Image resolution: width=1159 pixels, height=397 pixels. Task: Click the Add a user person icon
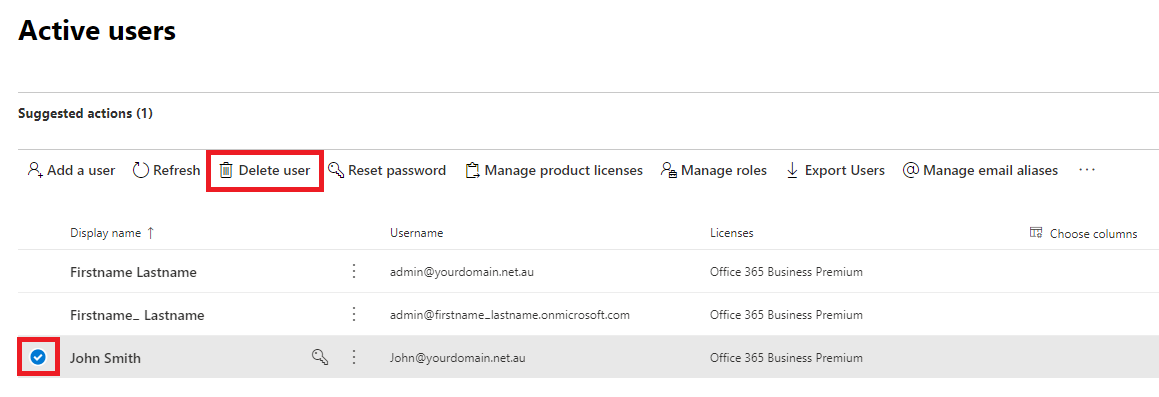click(x=35, y=170)
